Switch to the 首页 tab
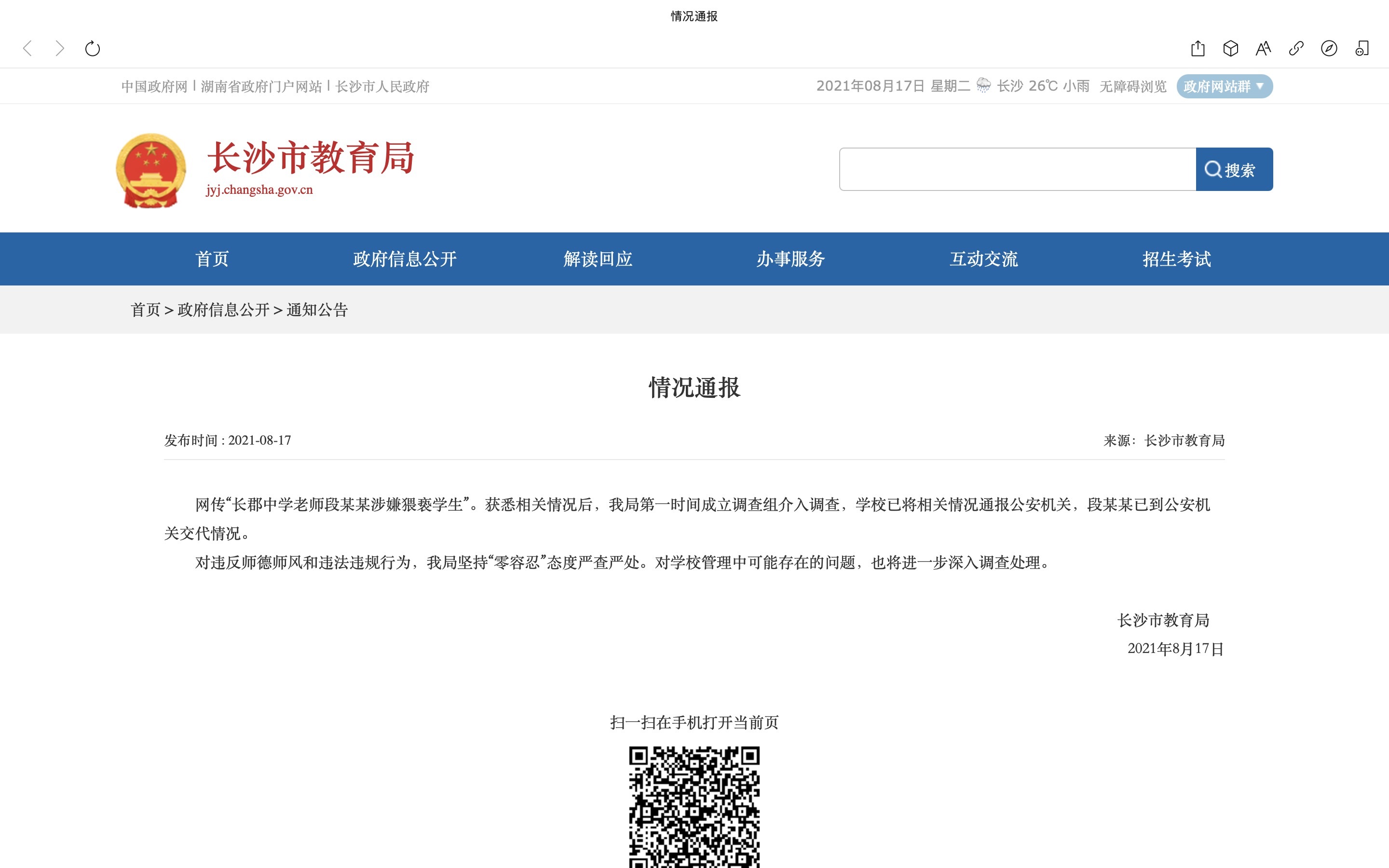This screenshot has width=1389, height=868. (x=211, y=259)
